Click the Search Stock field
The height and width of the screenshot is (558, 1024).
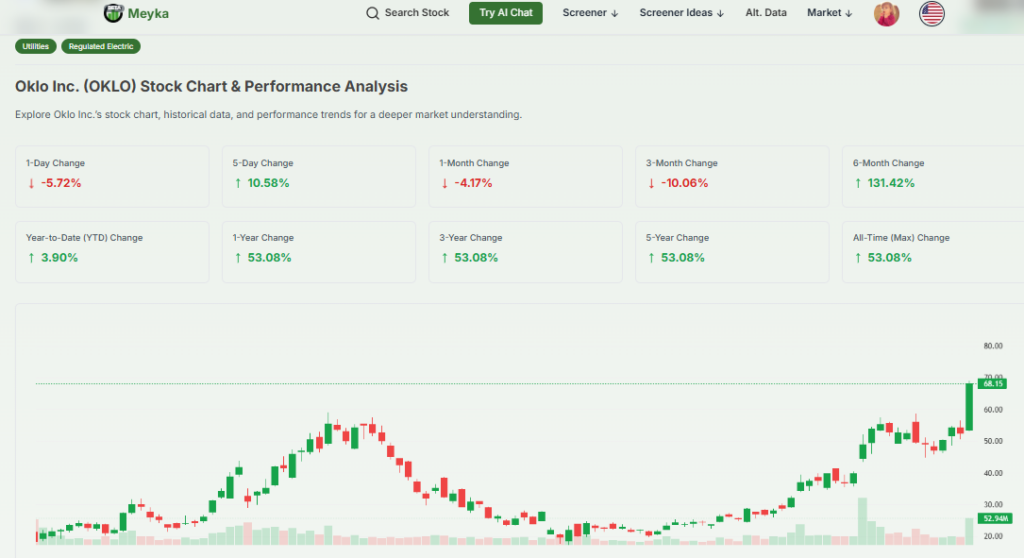pos(408,13)
